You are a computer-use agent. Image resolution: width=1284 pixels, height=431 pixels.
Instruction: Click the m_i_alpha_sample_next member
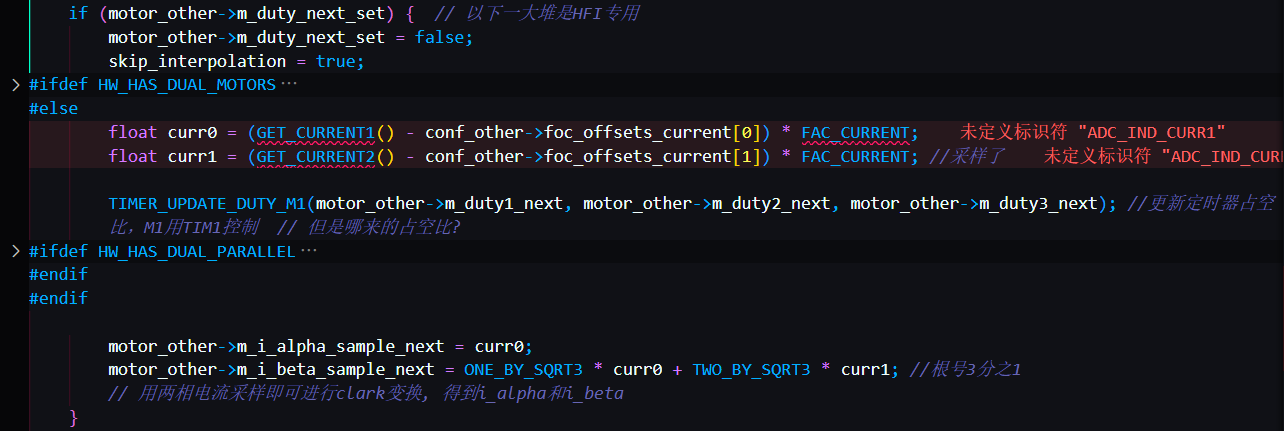tap(340, 346)
